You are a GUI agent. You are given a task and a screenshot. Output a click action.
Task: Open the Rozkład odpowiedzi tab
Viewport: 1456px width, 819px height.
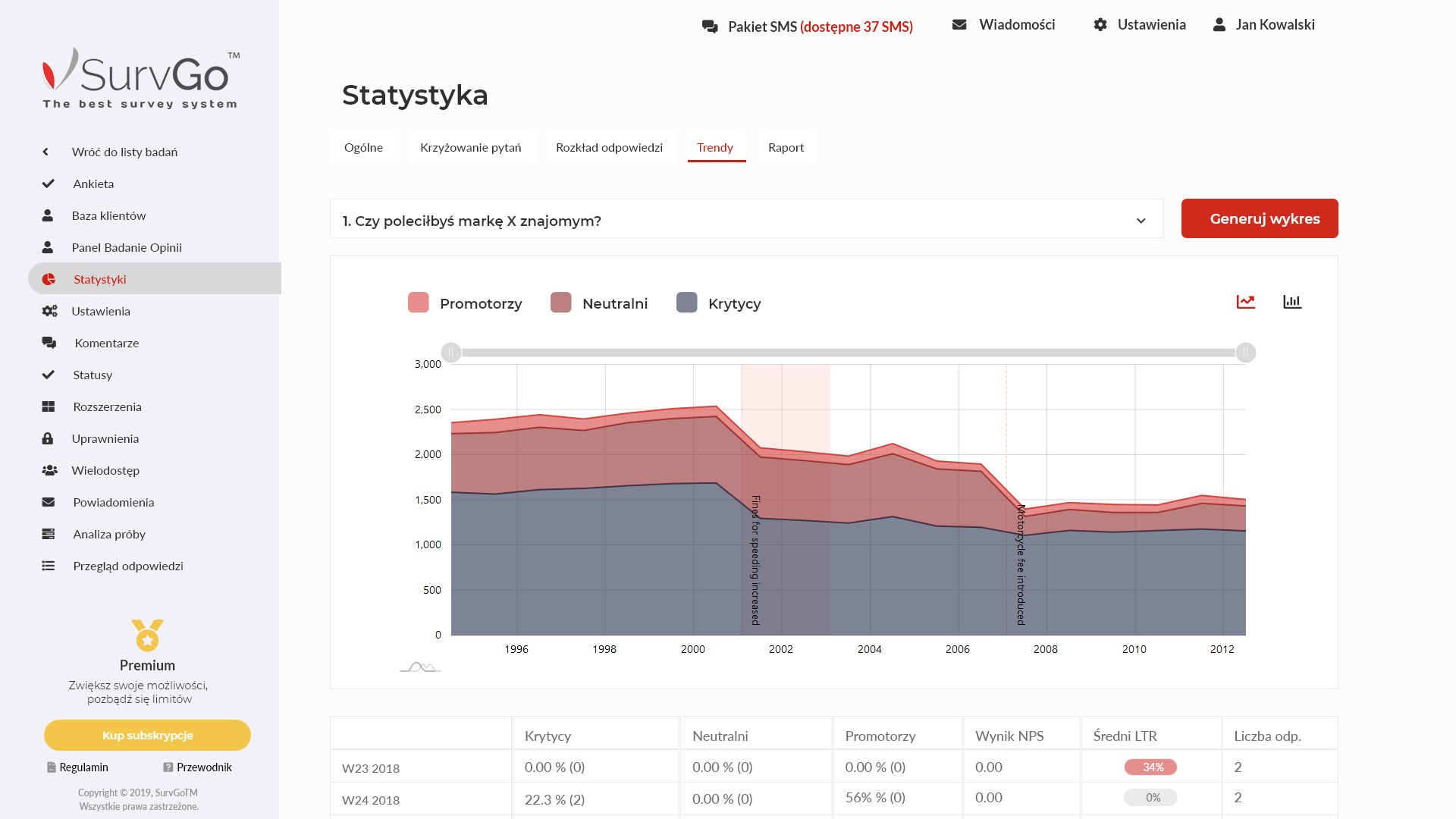tap(609, 147)
